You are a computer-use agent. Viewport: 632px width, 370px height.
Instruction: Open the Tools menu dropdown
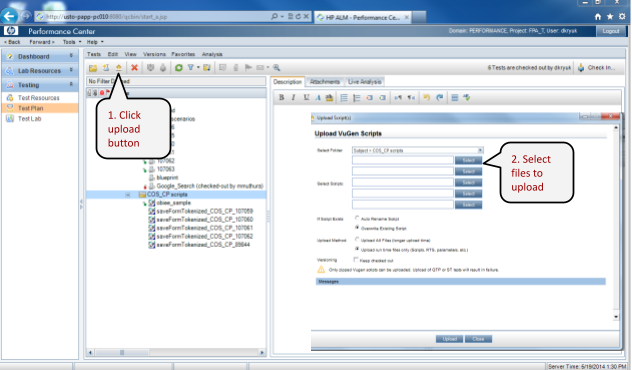coord(72,42)
